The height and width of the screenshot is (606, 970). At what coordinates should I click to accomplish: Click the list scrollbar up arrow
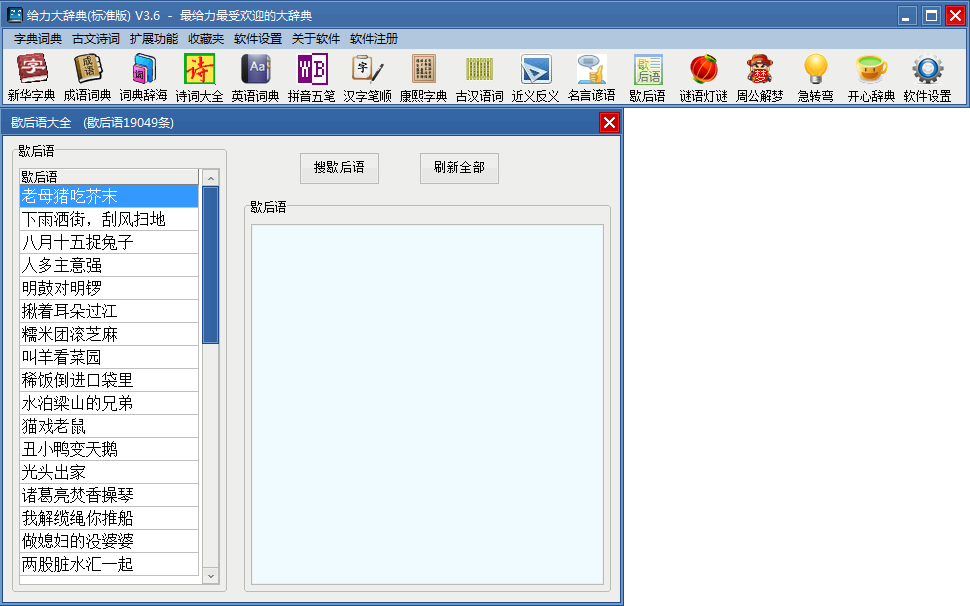point(210,177)
